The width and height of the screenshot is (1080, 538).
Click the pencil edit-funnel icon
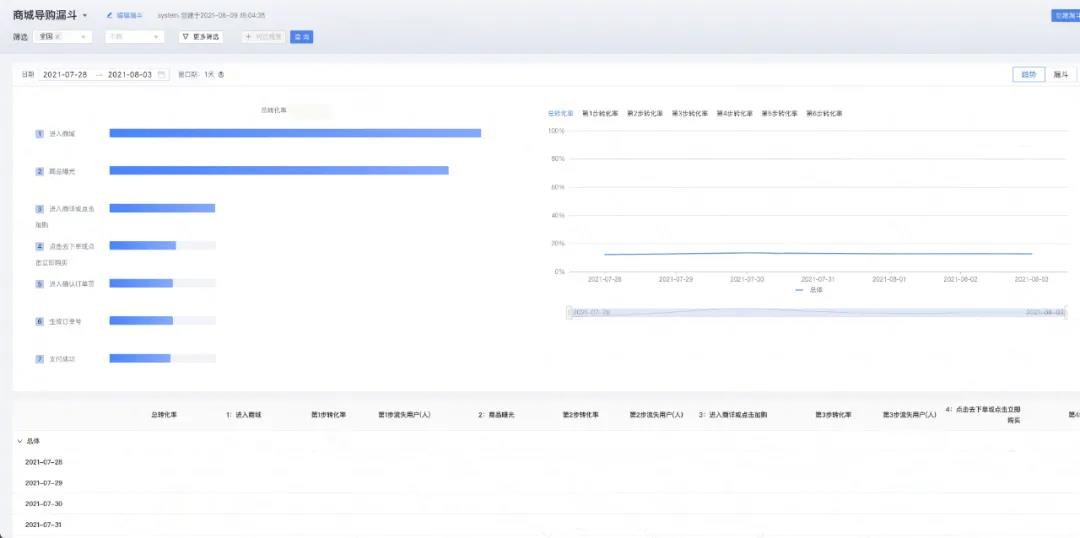(109, 15)
